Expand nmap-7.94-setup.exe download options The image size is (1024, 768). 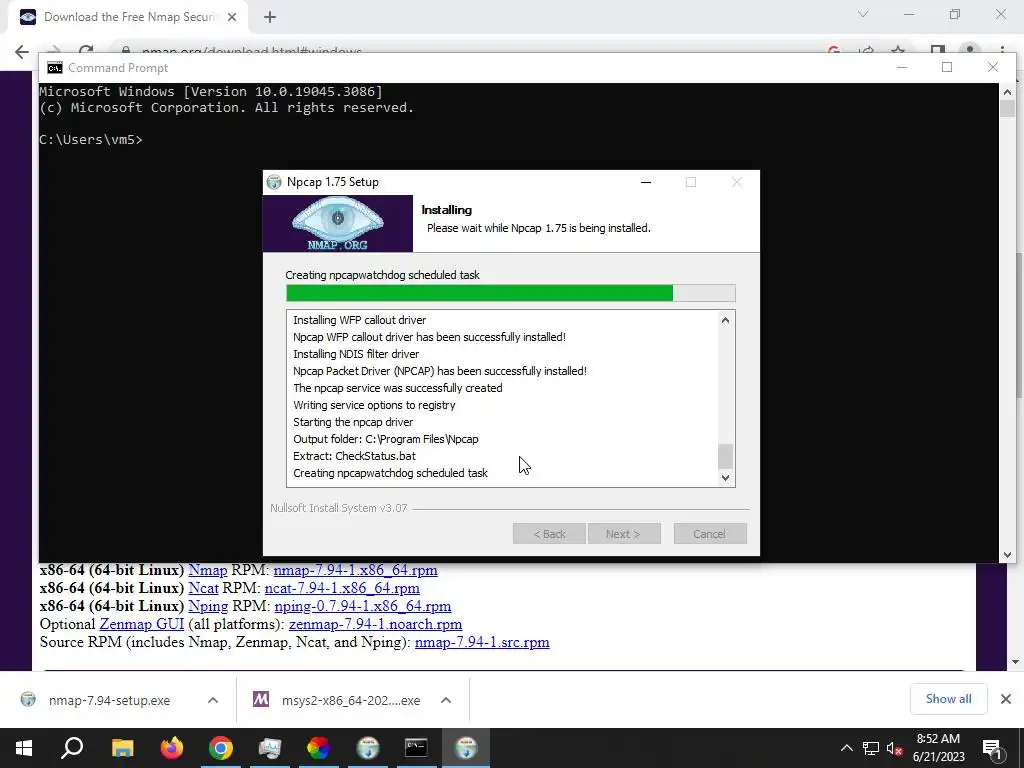(213, 700)
